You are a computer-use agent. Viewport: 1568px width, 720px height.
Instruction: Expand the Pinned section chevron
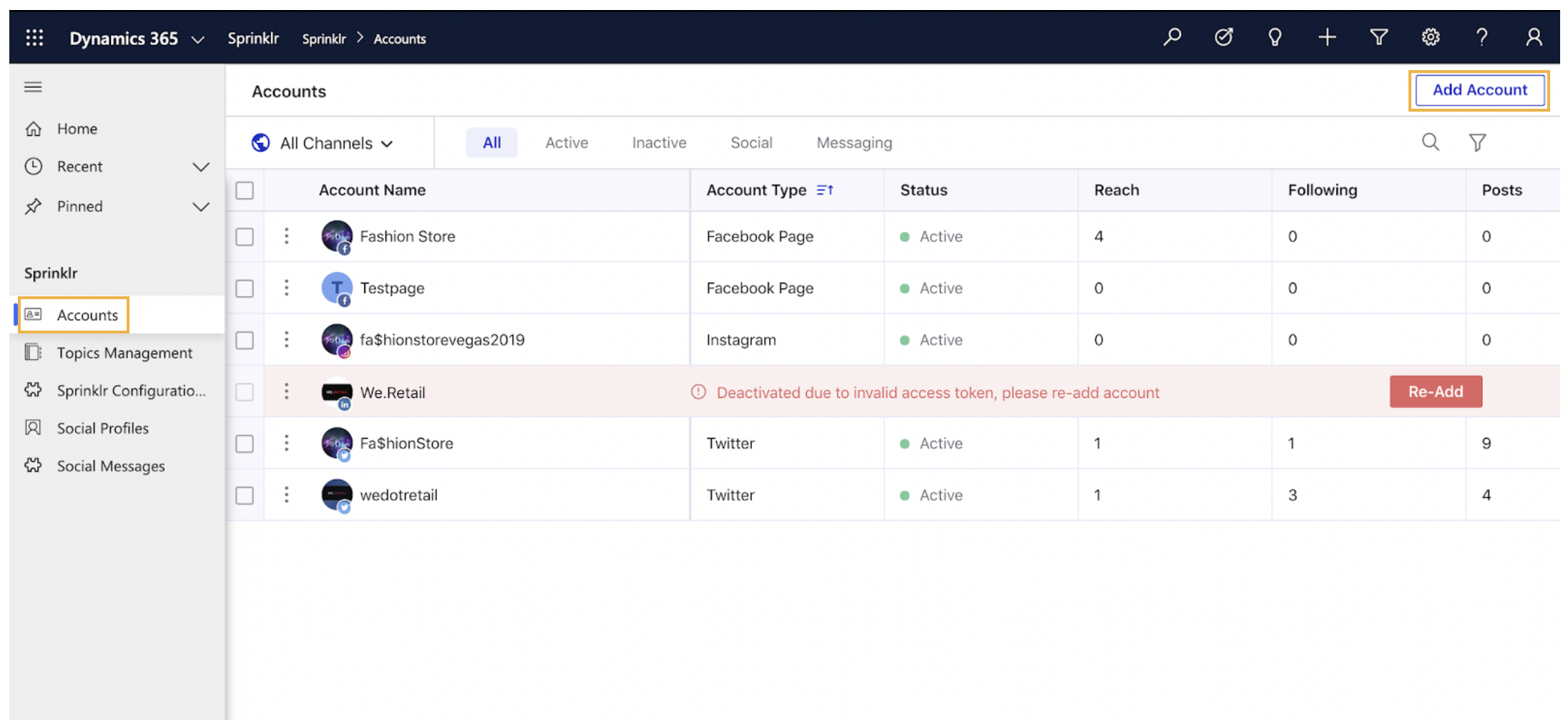coord(201,207)
